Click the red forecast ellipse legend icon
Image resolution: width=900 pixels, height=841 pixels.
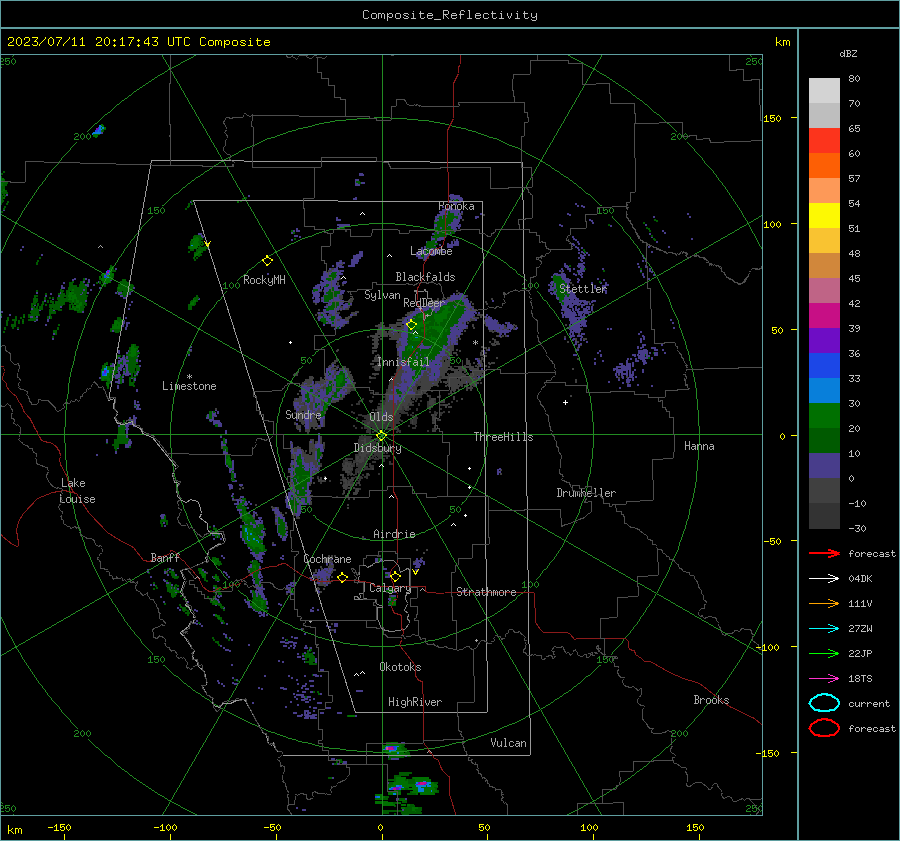point(824,728)
